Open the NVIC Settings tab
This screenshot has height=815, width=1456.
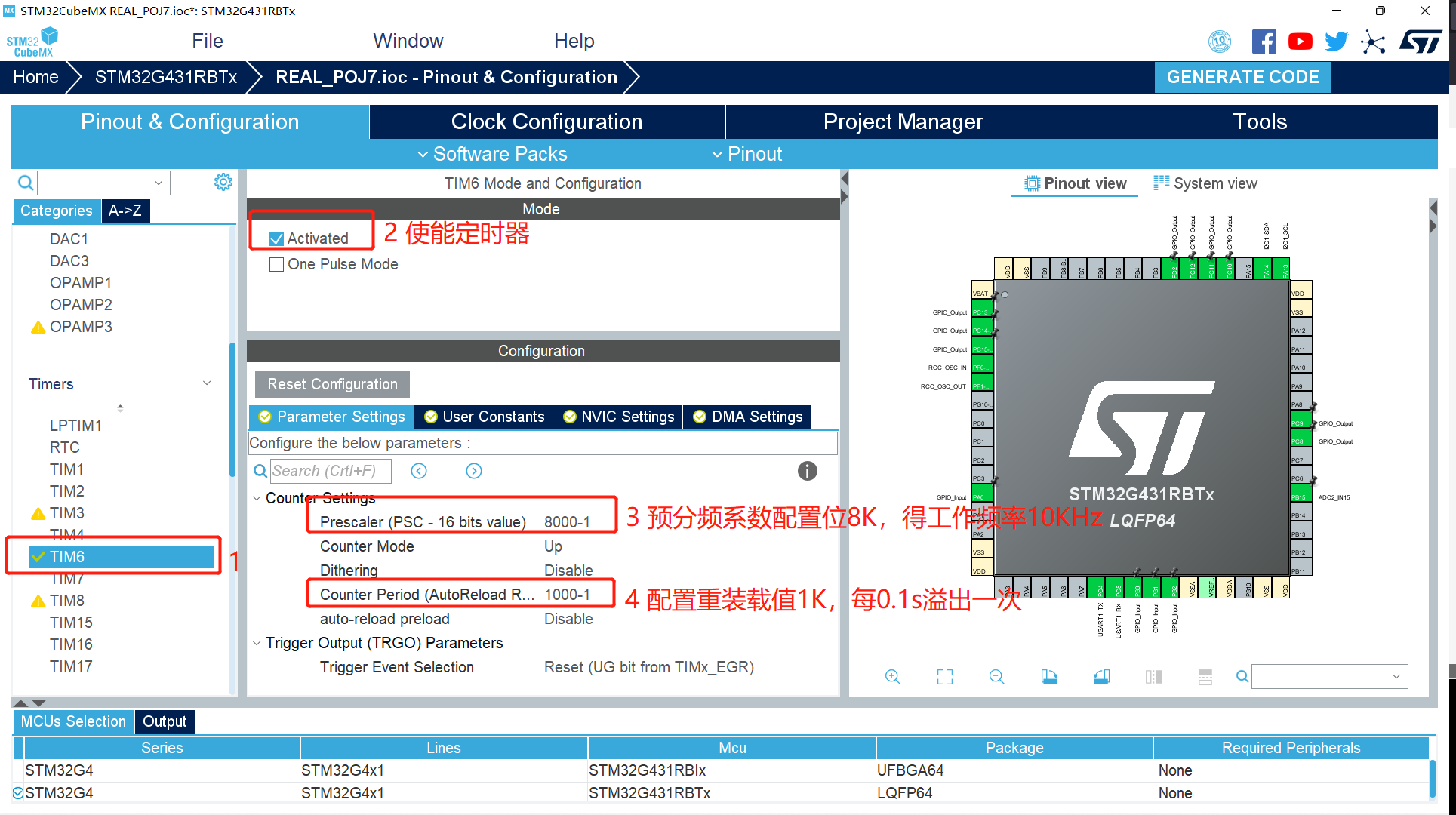[x=618, y=417]
